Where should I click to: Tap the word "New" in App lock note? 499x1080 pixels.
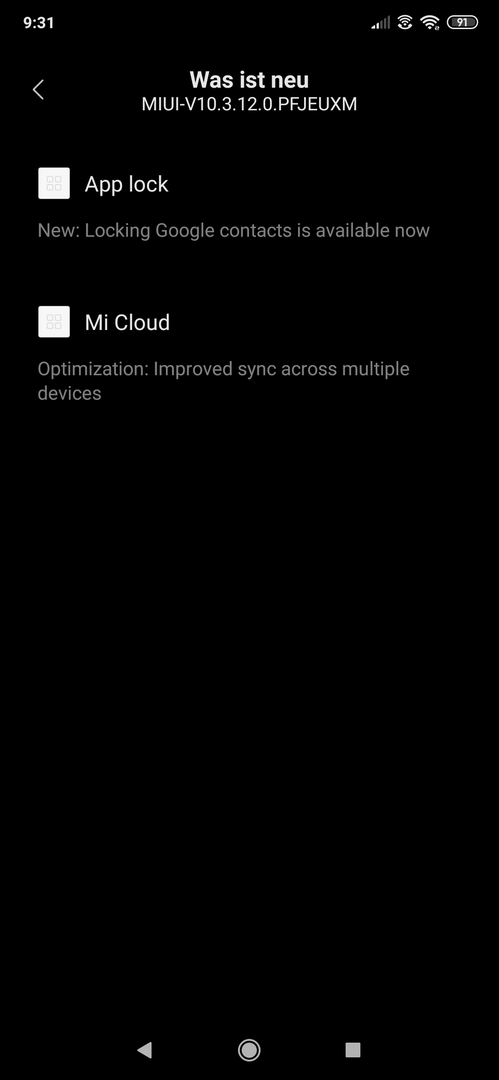pos(57,230)
